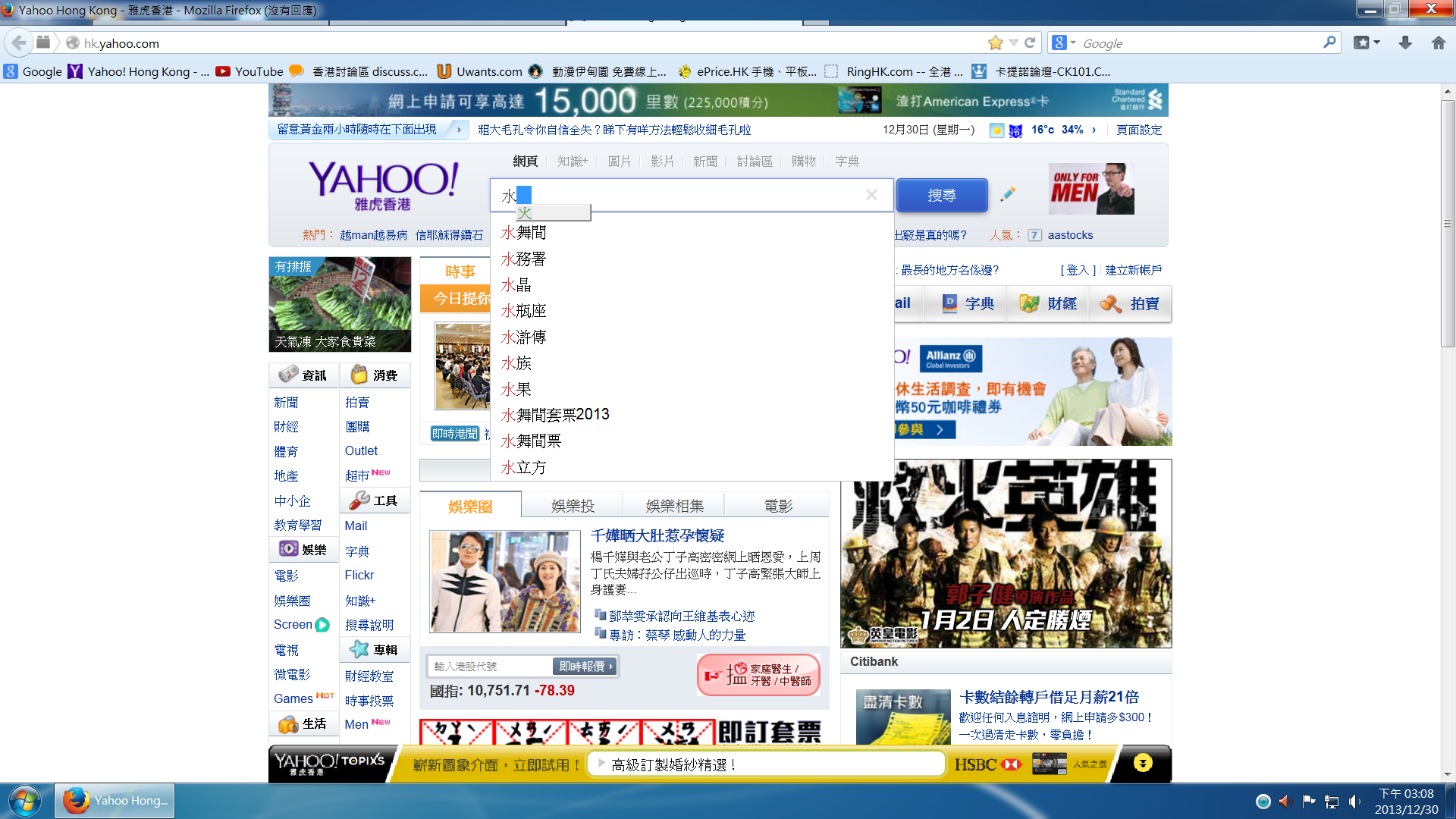The height and width of the screenshot is (819, 1456).
Task: Select the 影片 search tab
Action: (x=662, y=162)
